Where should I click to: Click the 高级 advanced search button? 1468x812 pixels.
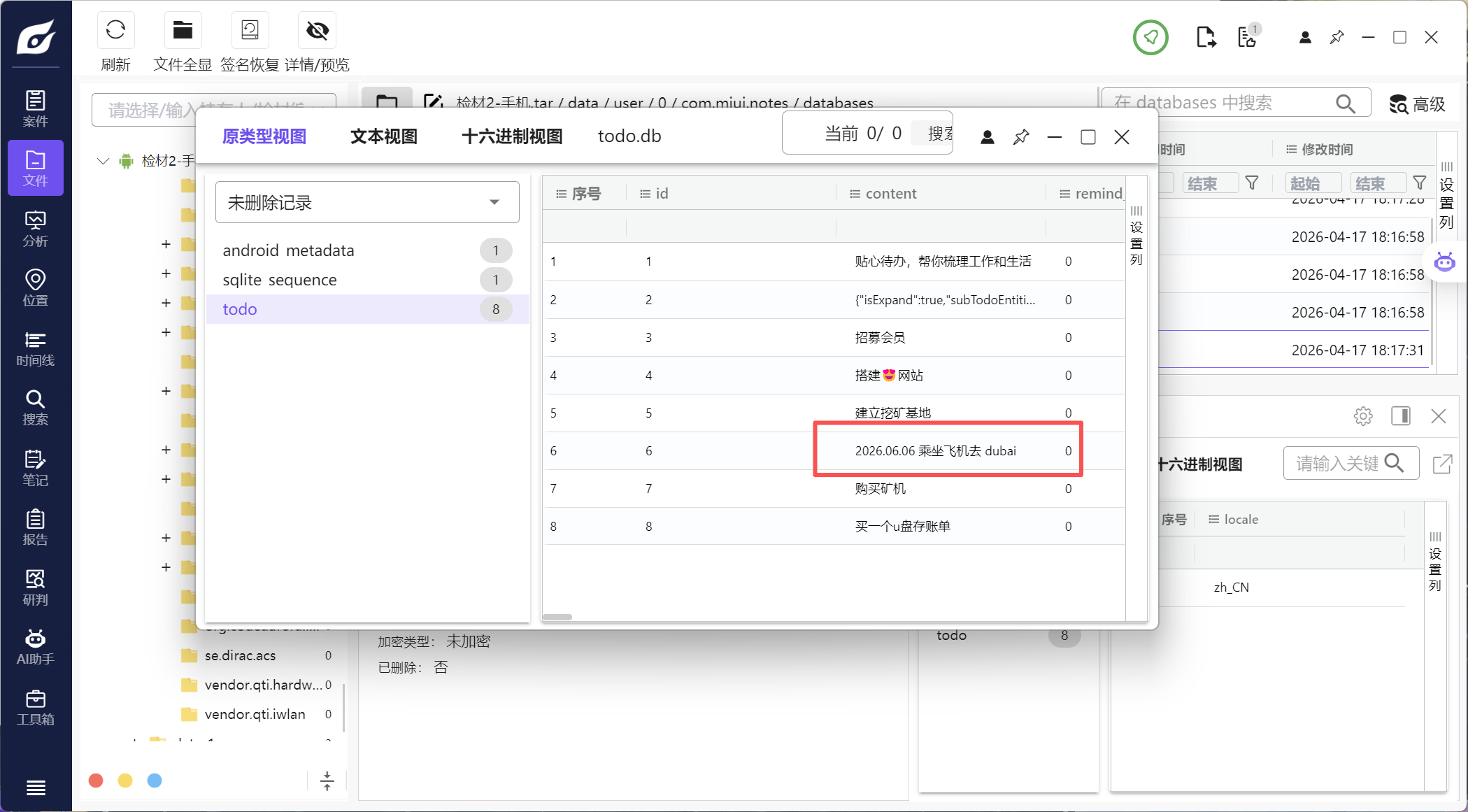1418,104
